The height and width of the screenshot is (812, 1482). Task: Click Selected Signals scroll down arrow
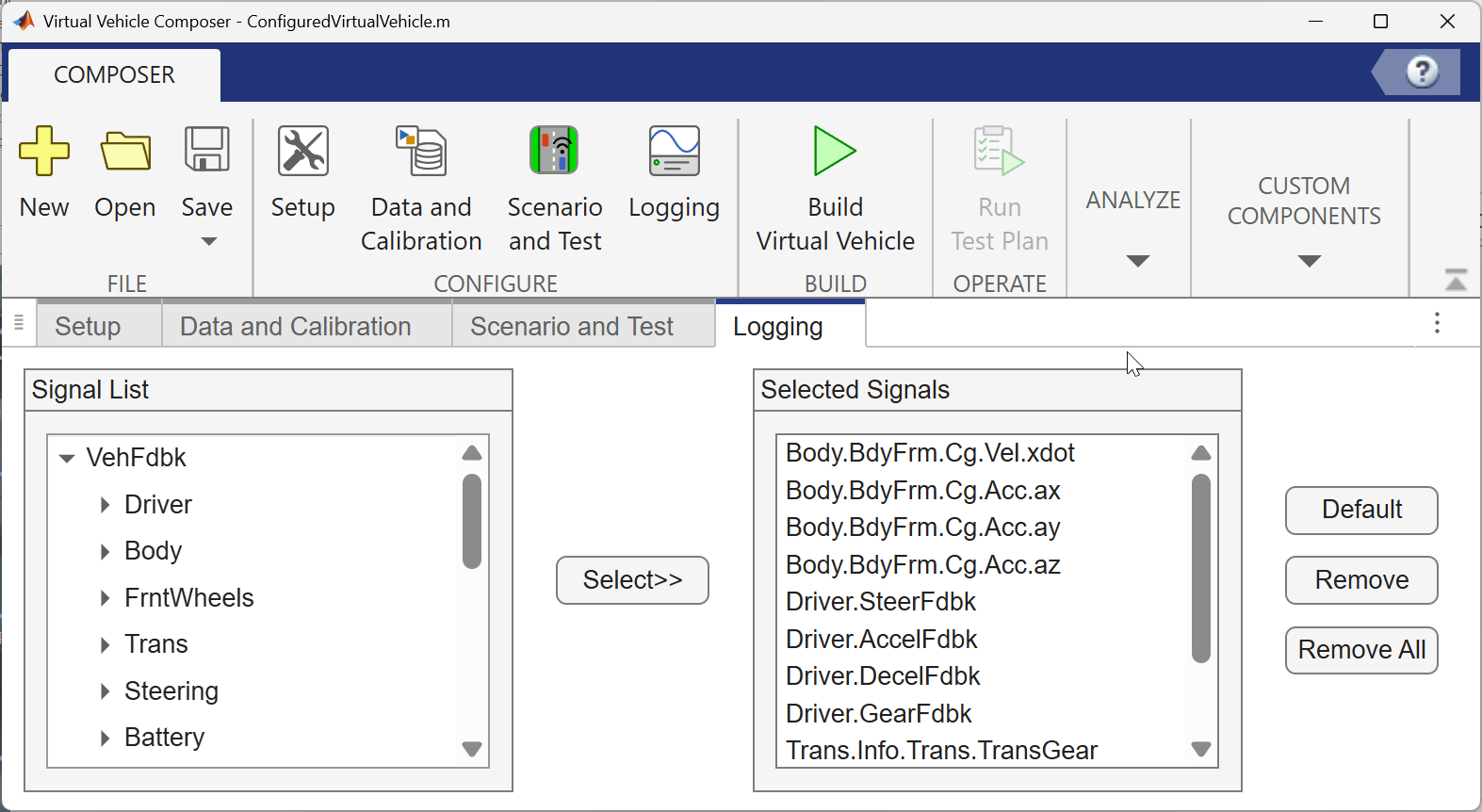1200,750
